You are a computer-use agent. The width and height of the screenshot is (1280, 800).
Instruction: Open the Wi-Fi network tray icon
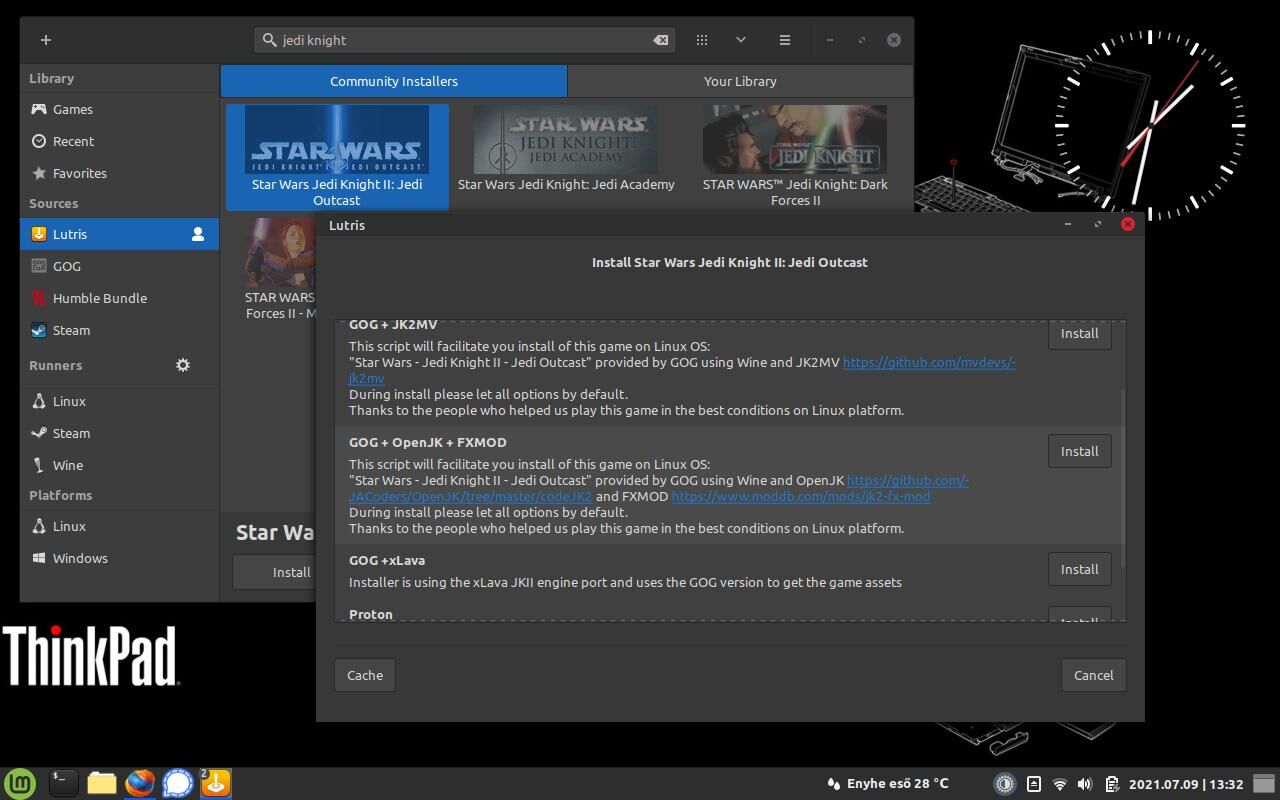point(1060,784)
